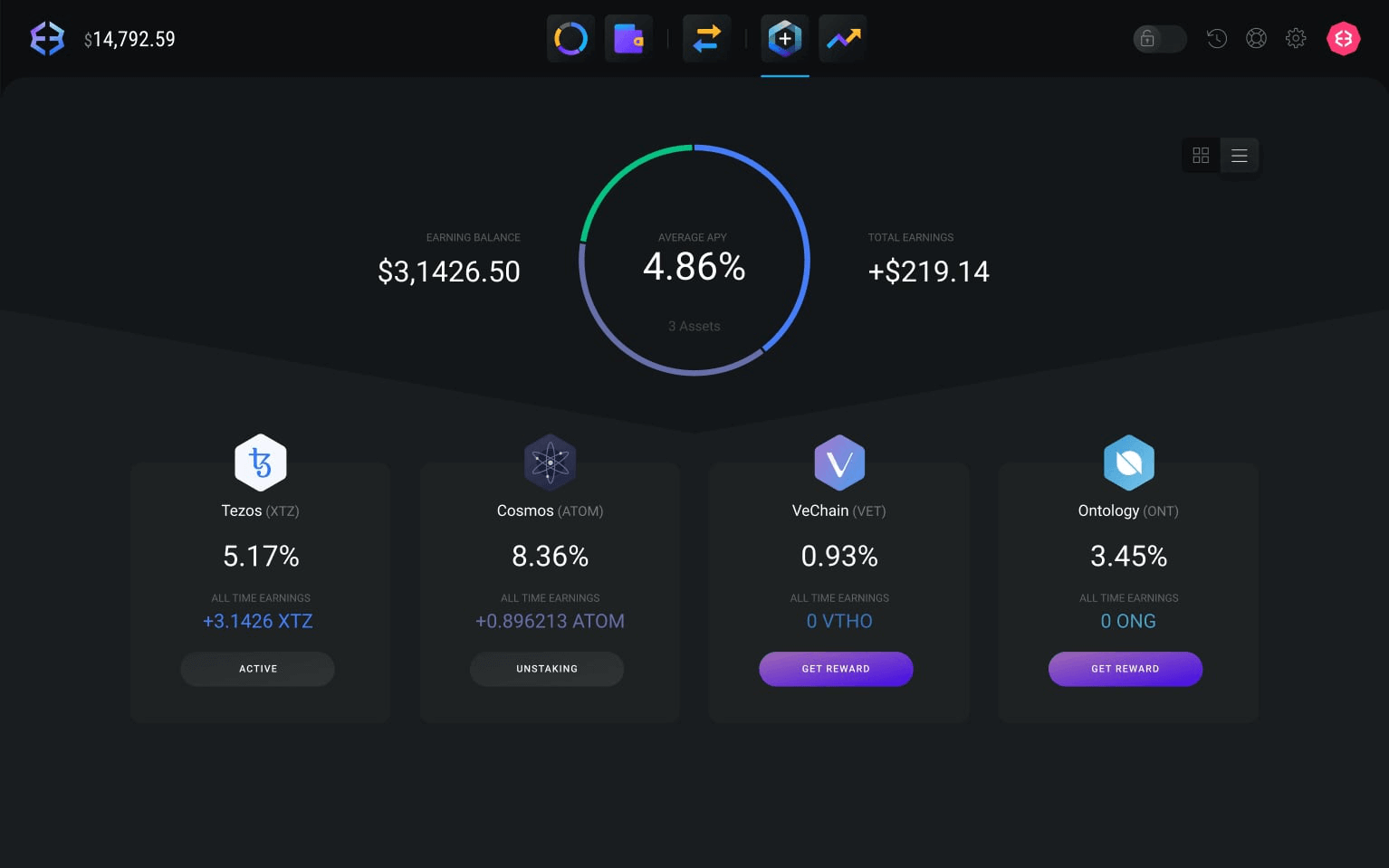Click the Cosmos 8.36% rate
Viewport: 1389px width, 868px height.
coord(550,556)
